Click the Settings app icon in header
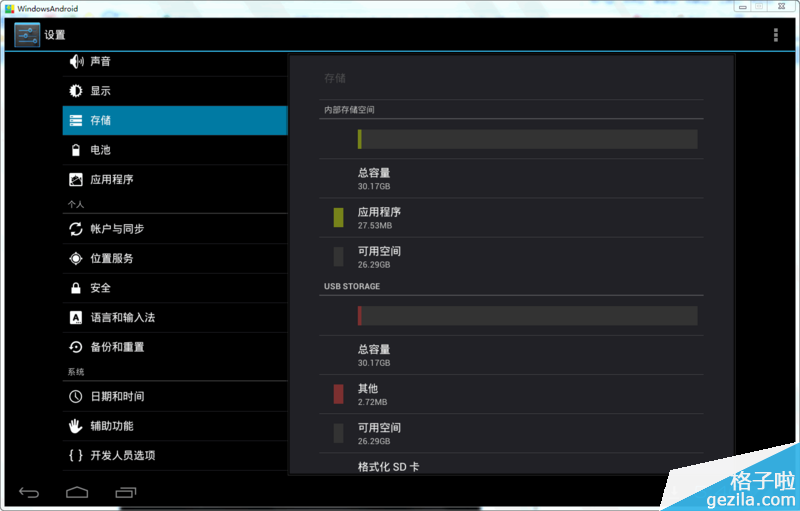 [x=27, y=35]
